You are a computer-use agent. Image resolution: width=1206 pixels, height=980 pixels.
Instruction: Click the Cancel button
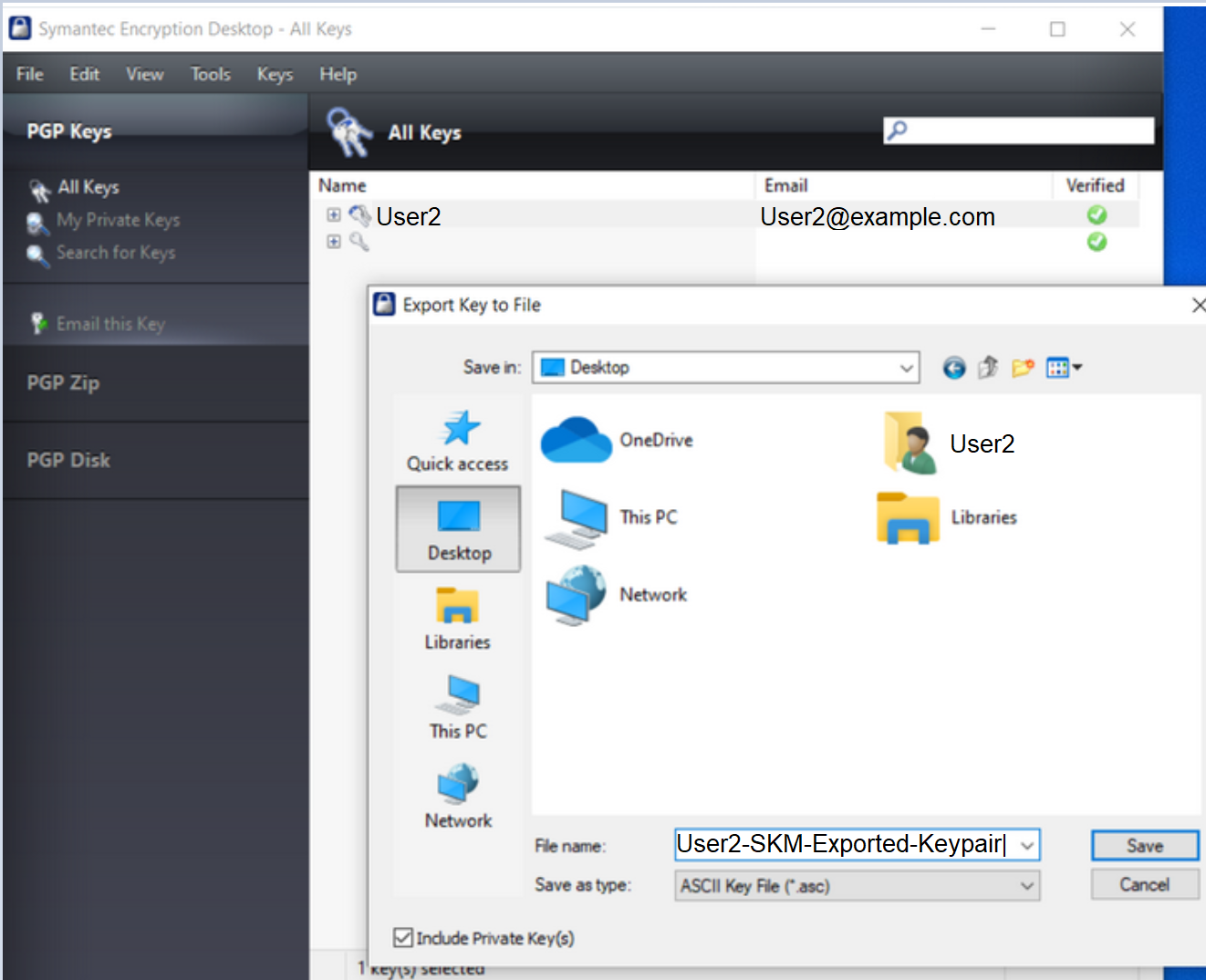pos(1145,884)
